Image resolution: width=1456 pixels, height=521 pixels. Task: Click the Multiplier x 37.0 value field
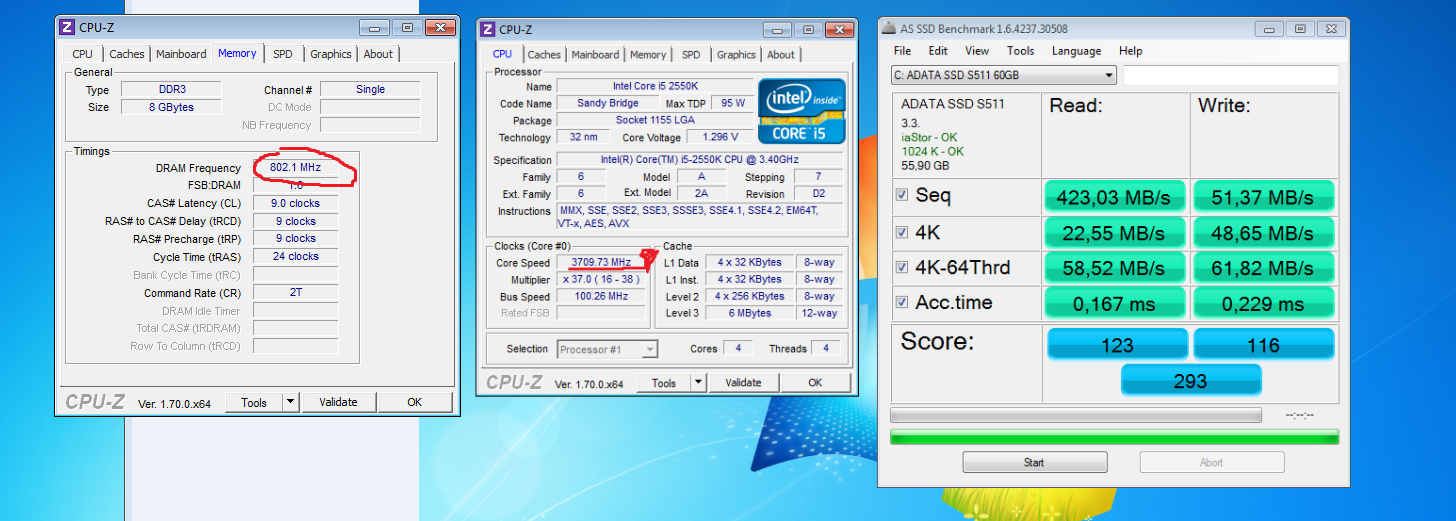coord(601,280)
